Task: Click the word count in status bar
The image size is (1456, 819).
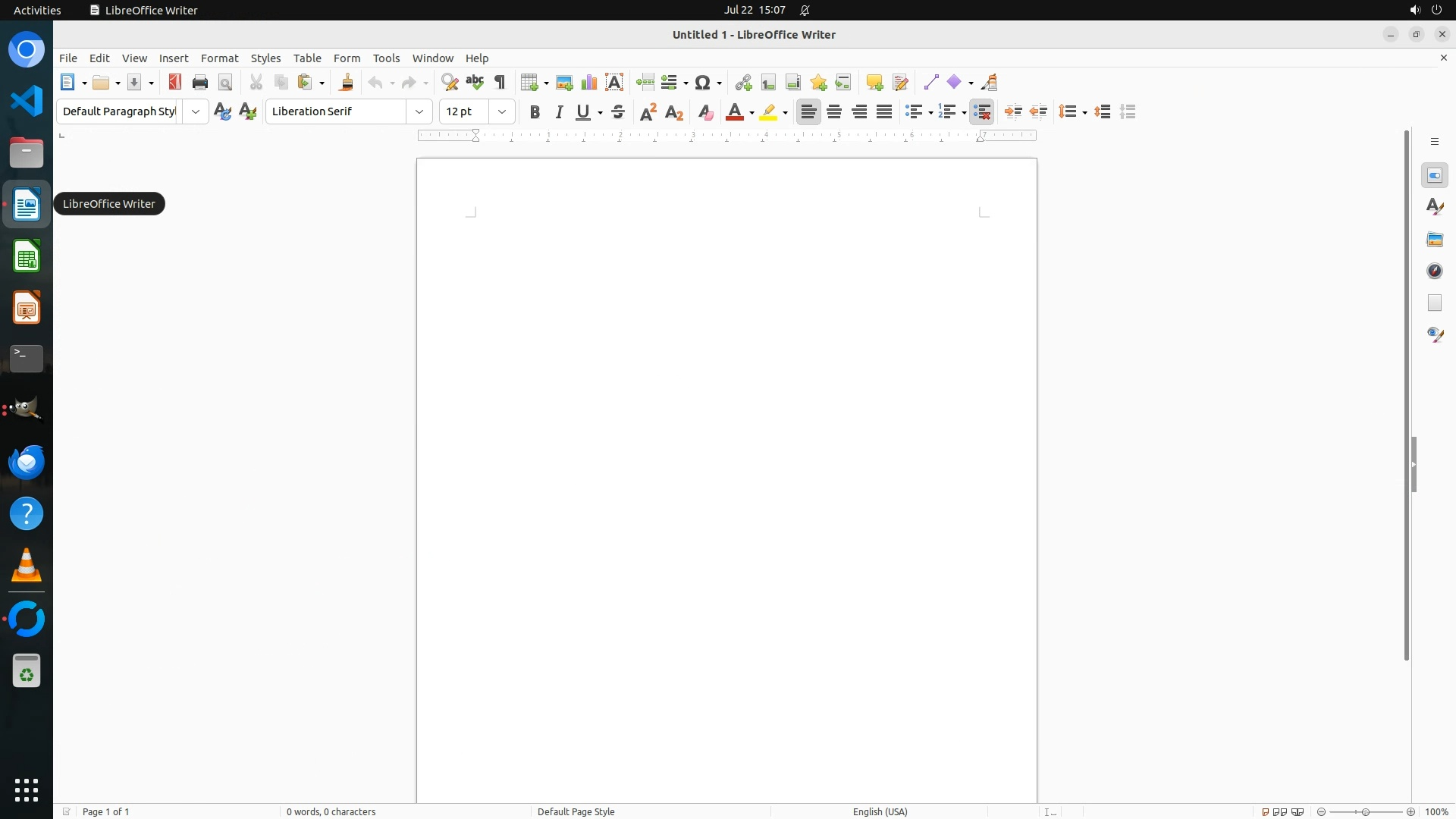Action: pos(331,811)
